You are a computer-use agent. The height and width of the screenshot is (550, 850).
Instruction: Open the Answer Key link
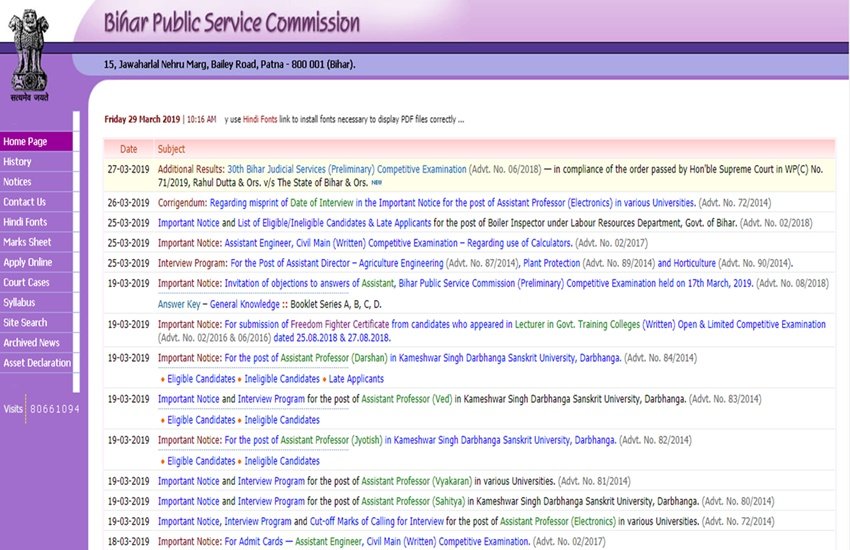[x=180, y=304]
